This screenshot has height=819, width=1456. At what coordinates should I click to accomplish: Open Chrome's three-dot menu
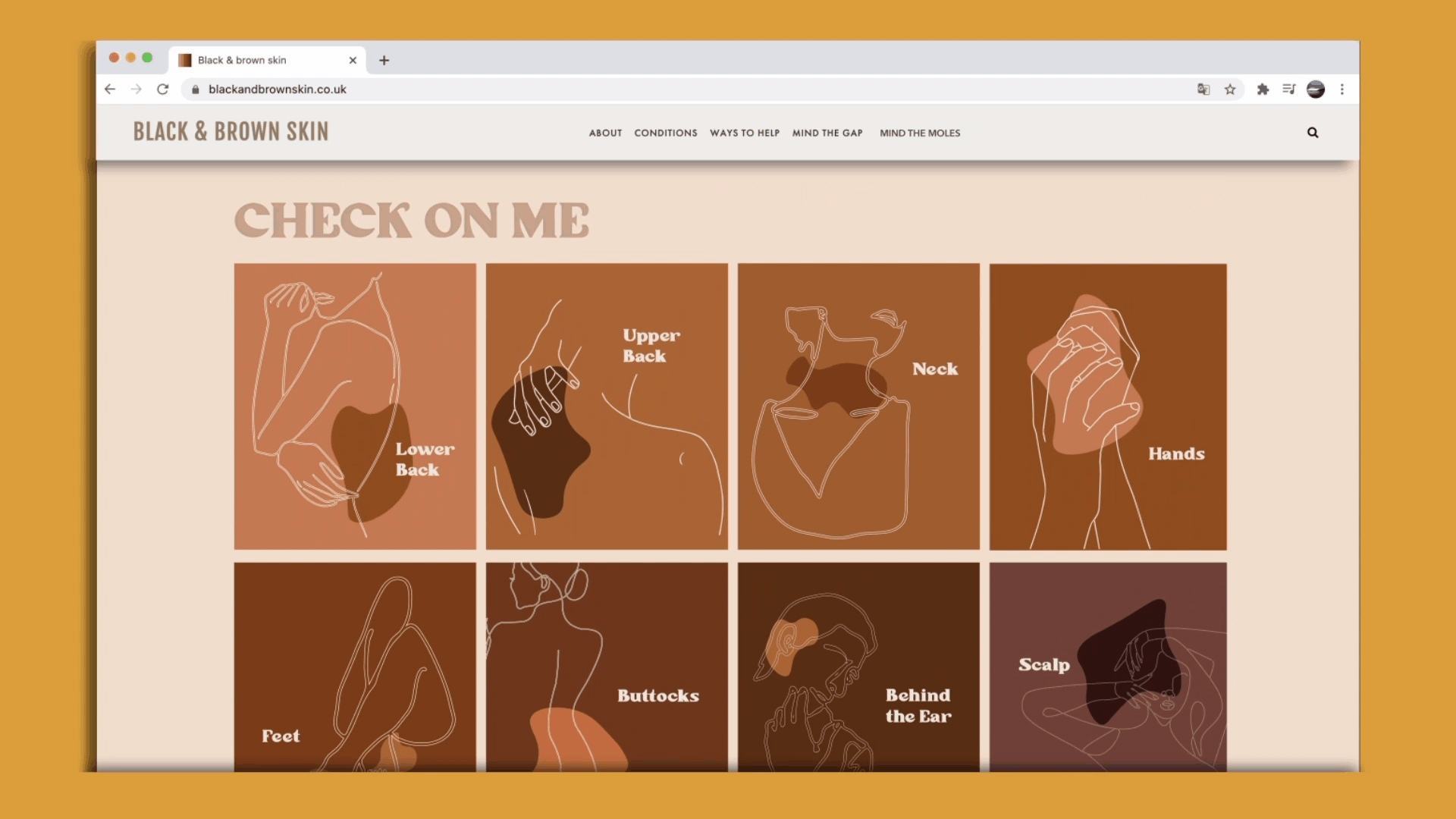click(1342, 89)
